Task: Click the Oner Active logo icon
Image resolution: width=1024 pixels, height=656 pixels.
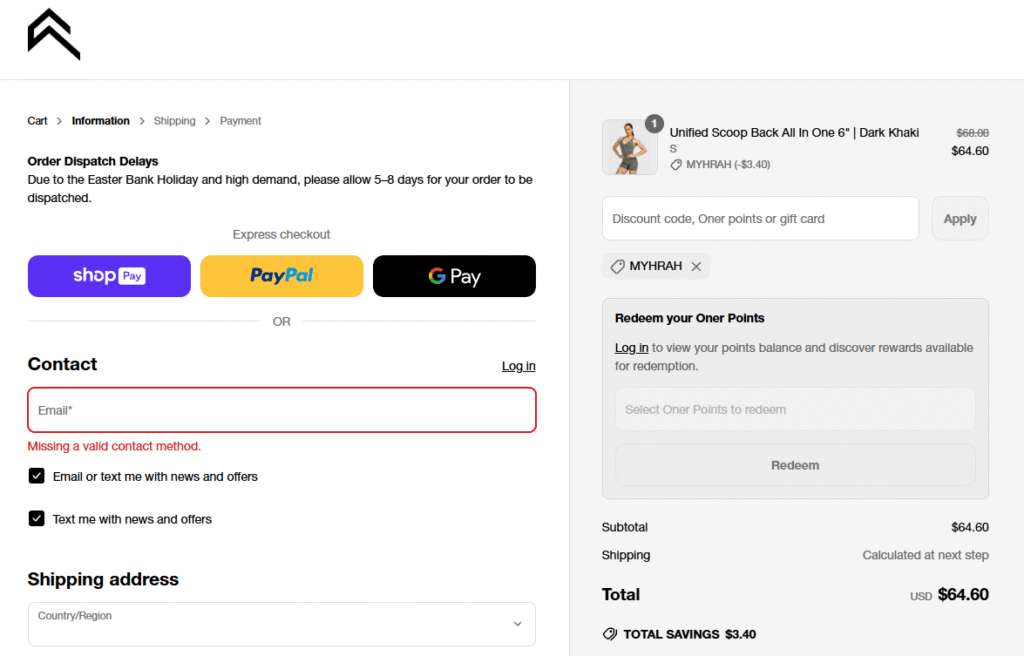Action: point(54,34)
